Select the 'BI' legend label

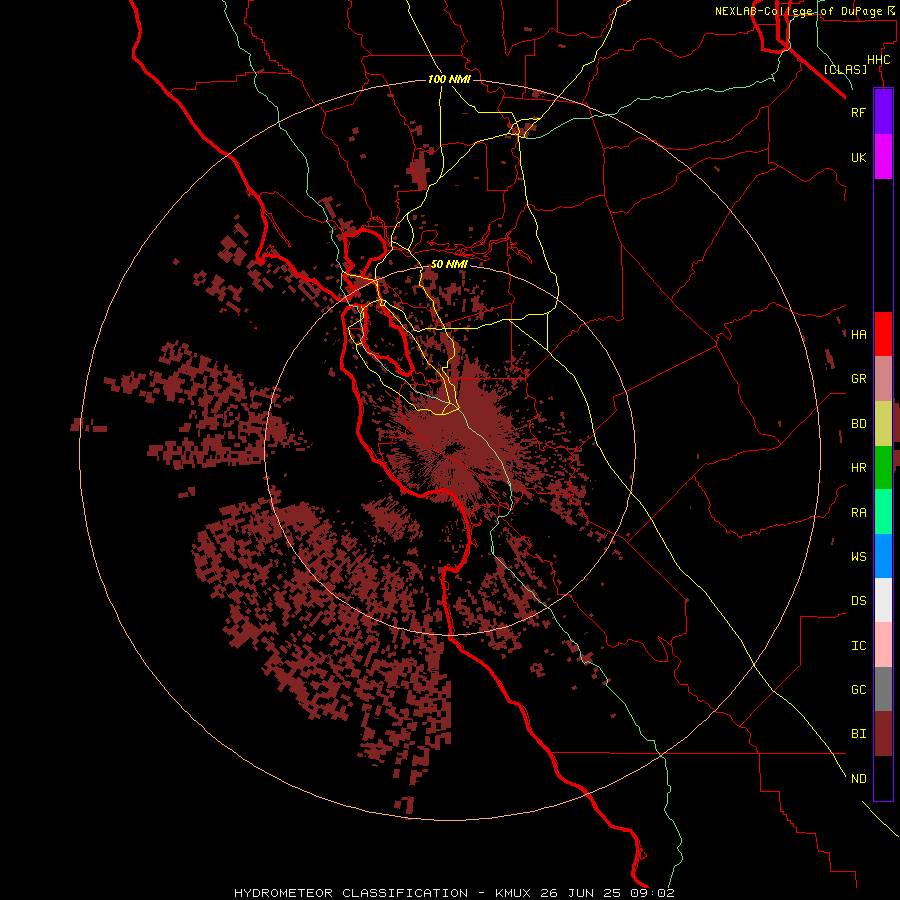(x=858, y=734)
